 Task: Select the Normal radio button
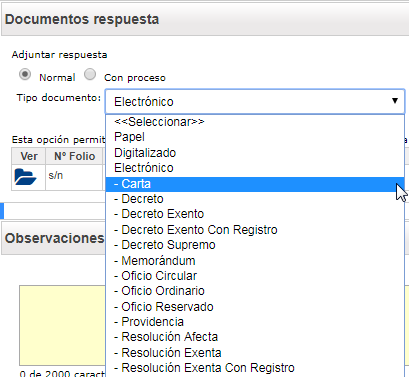[x=25, y=74]
